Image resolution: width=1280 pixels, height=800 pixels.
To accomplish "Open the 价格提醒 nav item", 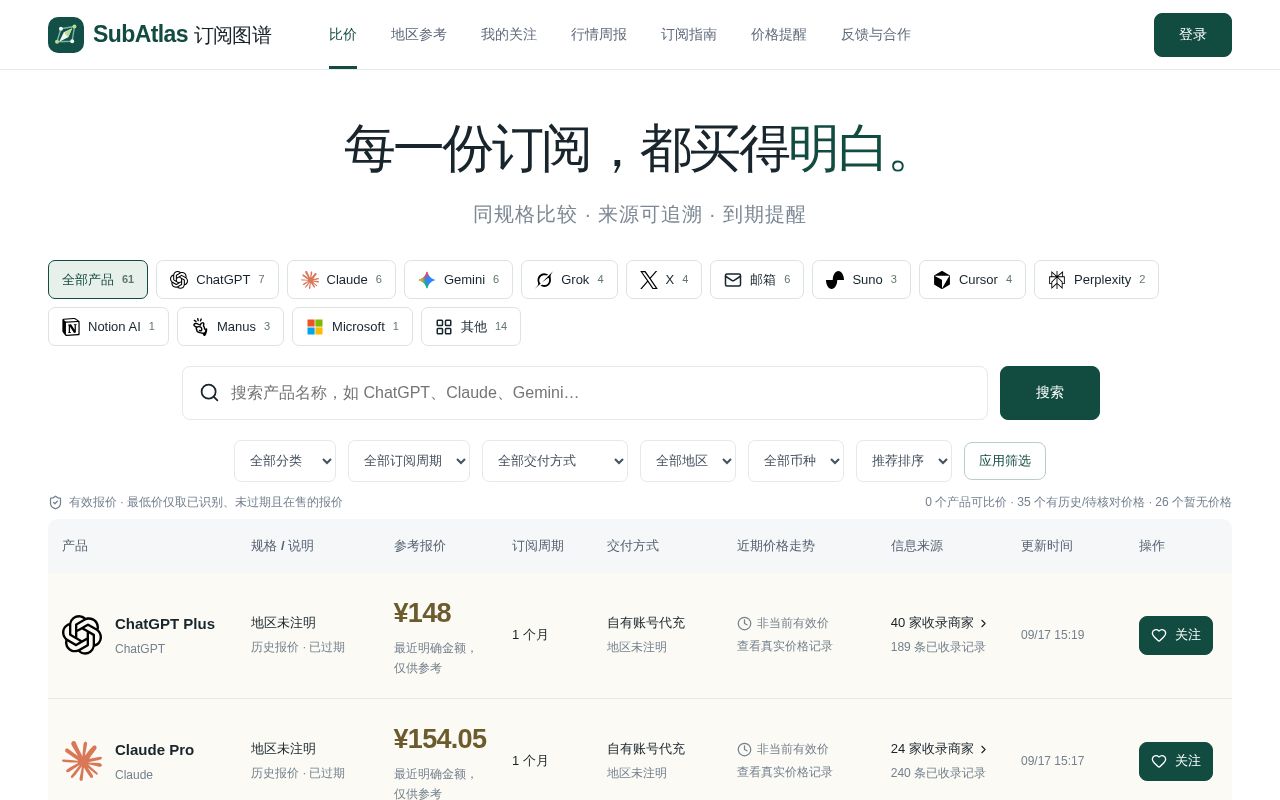I will 779,35.
